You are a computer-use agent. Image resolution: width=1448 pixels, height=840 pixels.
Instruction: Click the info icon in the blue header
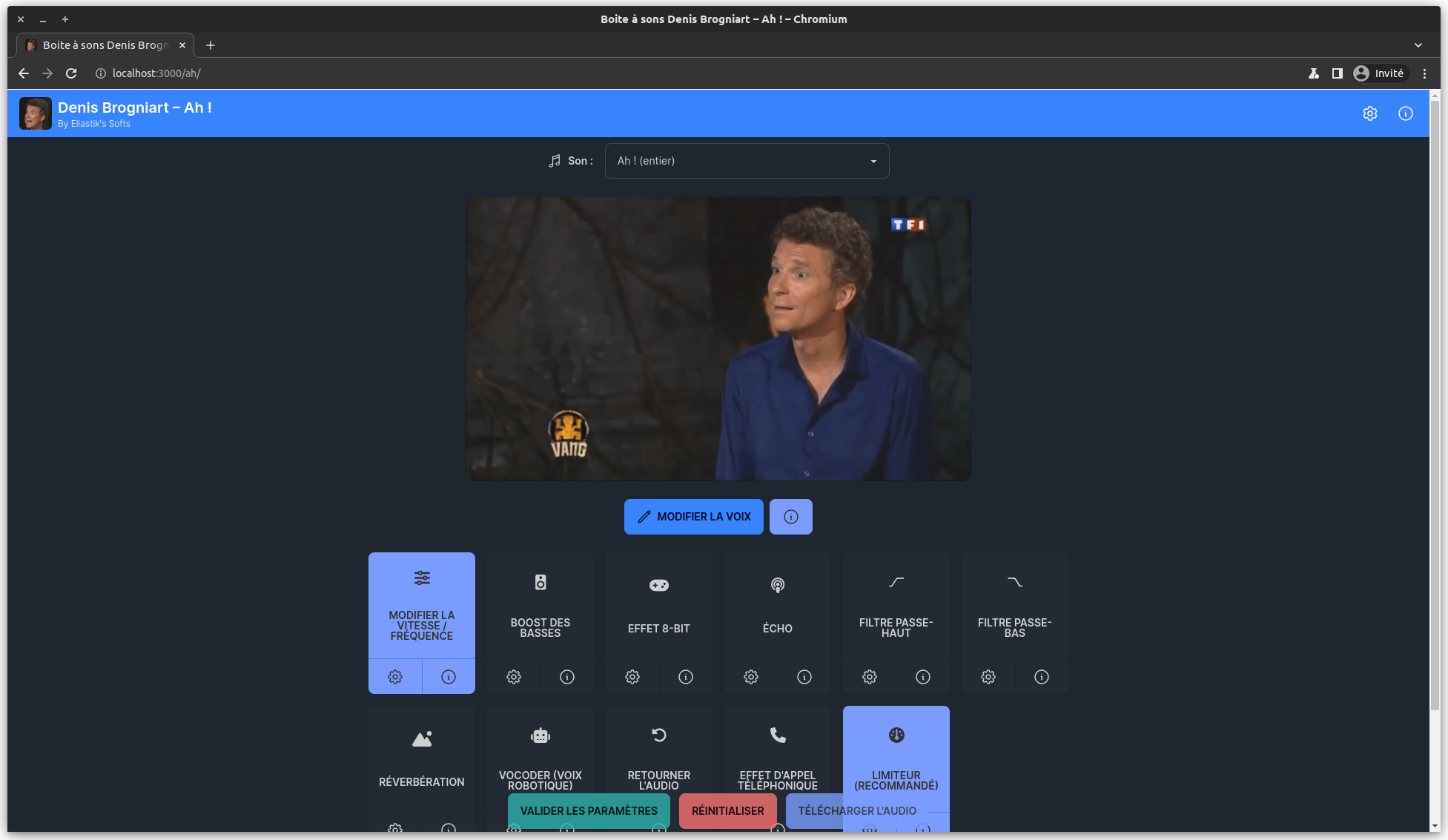(x=1405, y=113)
